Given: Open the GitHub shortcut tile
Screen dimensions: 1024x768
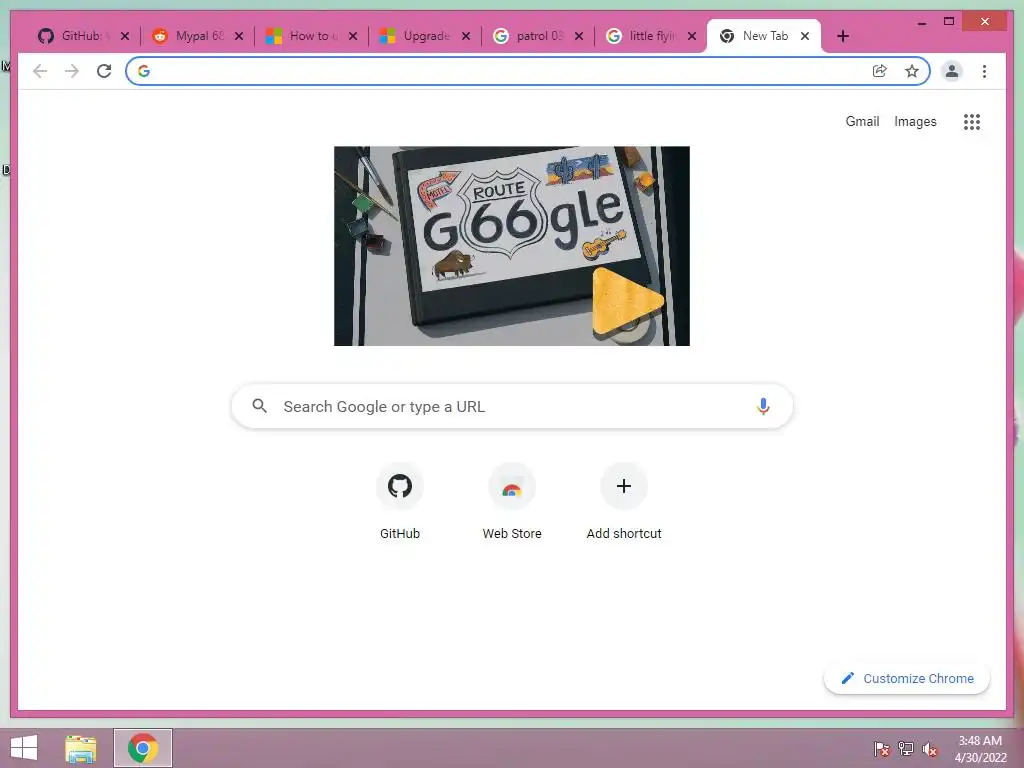Looking at the screenshot, I should [x=400, y=502].
